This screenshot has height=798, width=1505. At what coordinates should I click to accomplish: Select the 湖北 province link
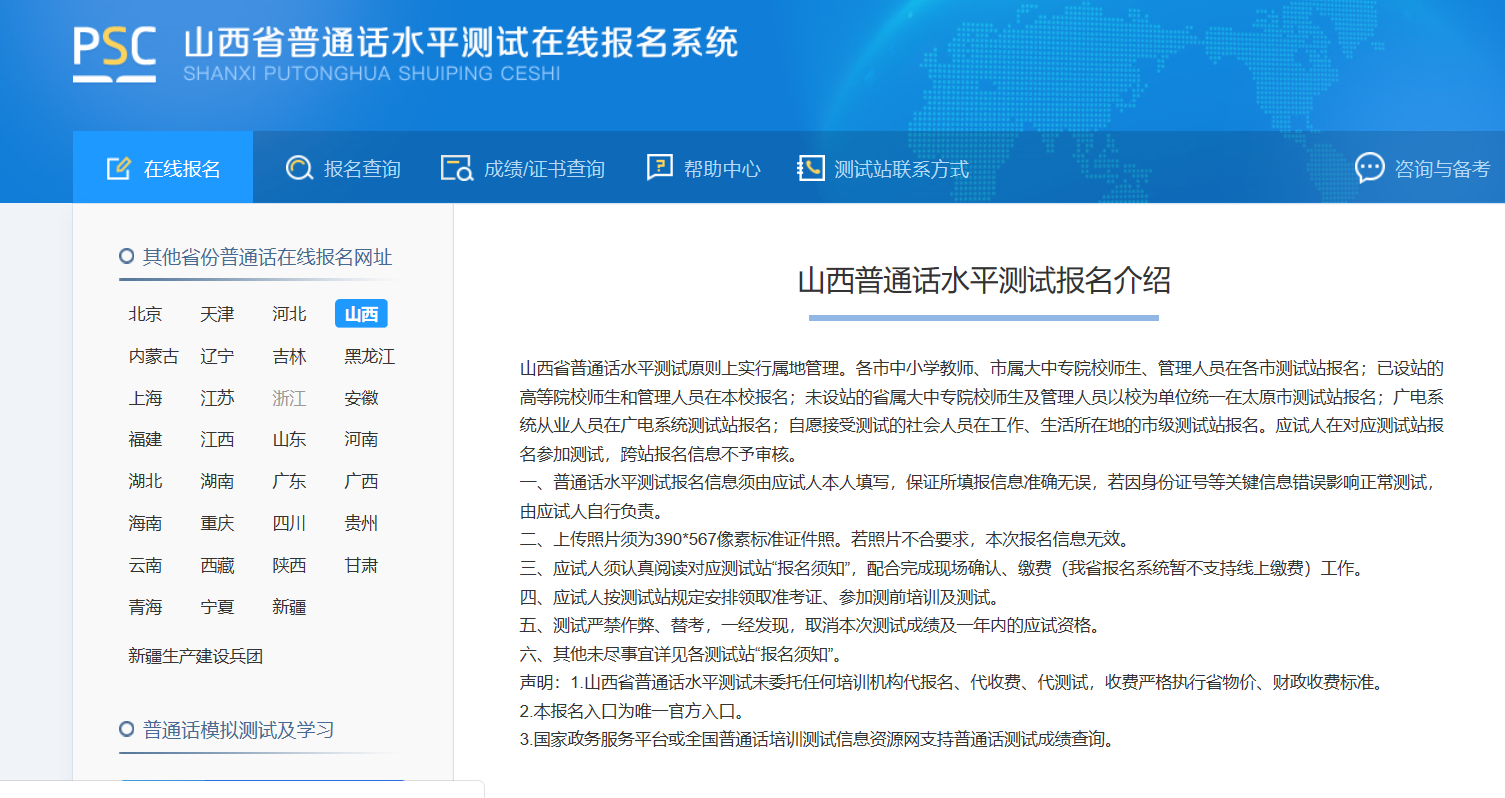145,481
